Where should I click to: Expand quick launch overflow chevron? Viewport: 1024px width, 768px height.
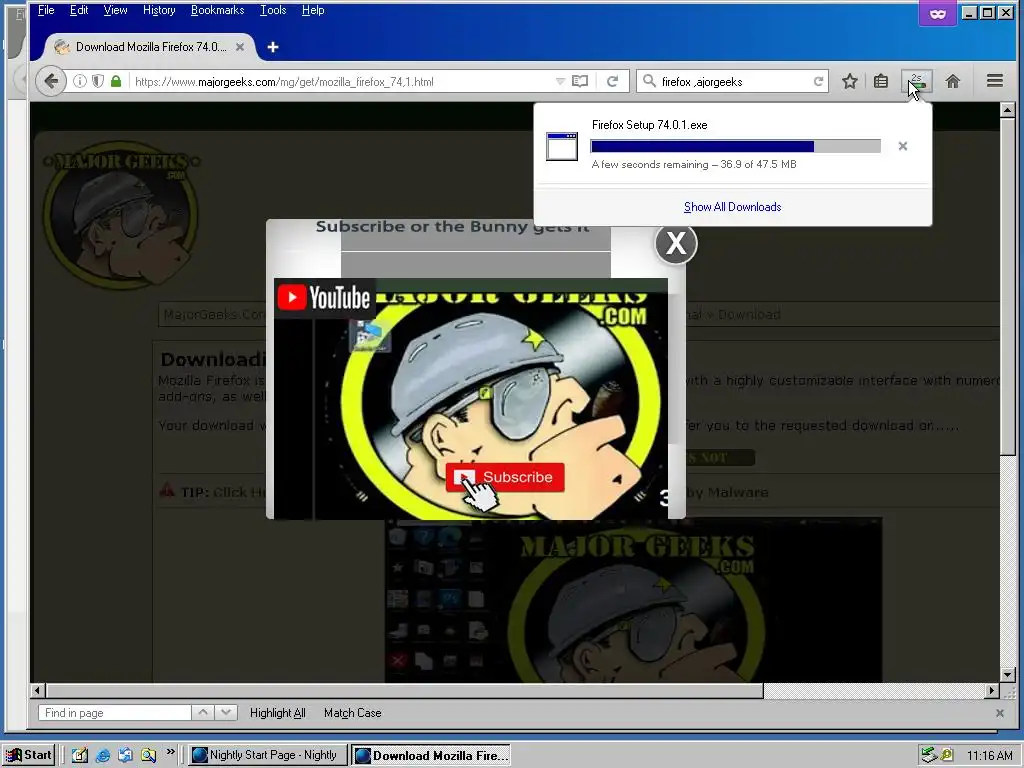pos(170,753)
